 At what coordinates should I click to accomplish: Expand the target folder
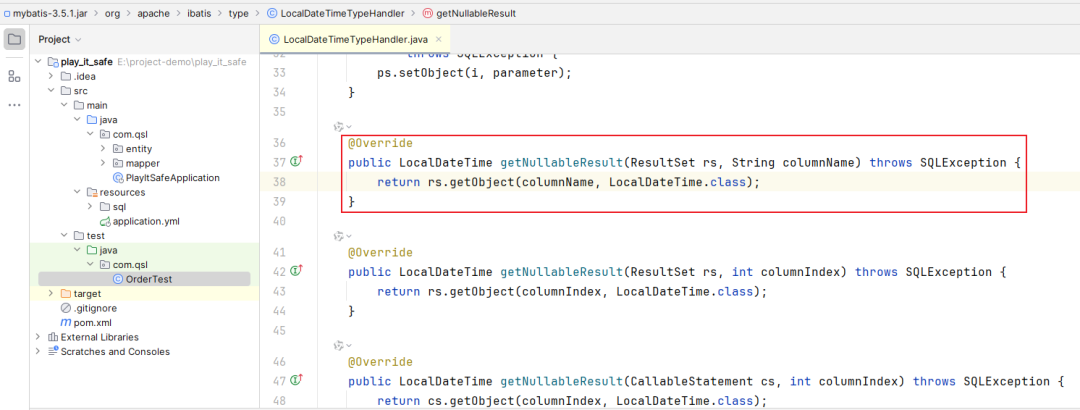(x=51, y=294)
